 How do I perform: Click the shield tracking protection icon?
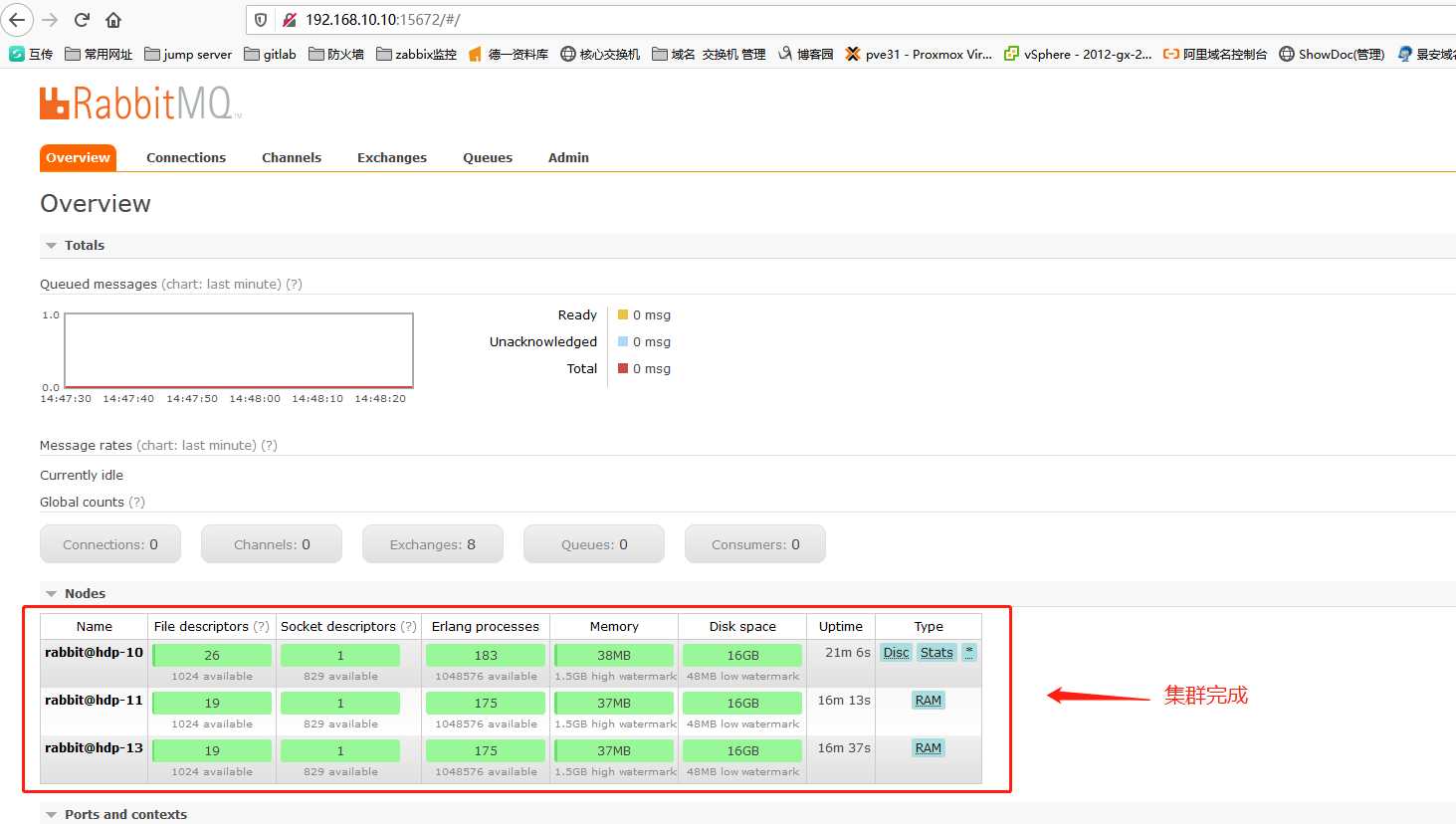(x=261, y=20)
